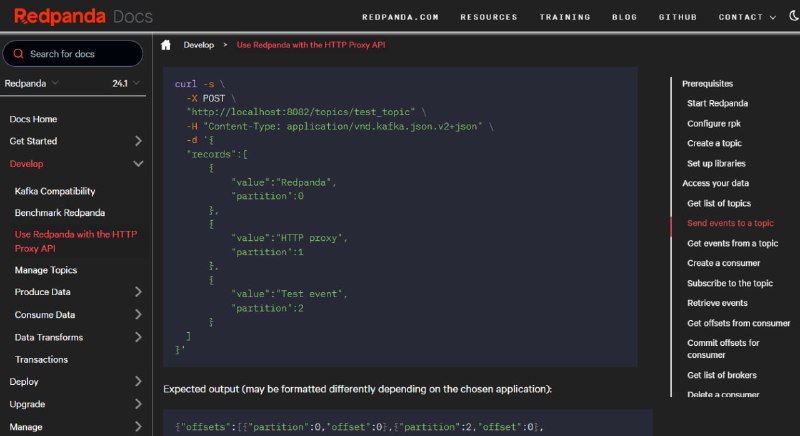Open Data Transforms sidebar item

coord(48,337)
